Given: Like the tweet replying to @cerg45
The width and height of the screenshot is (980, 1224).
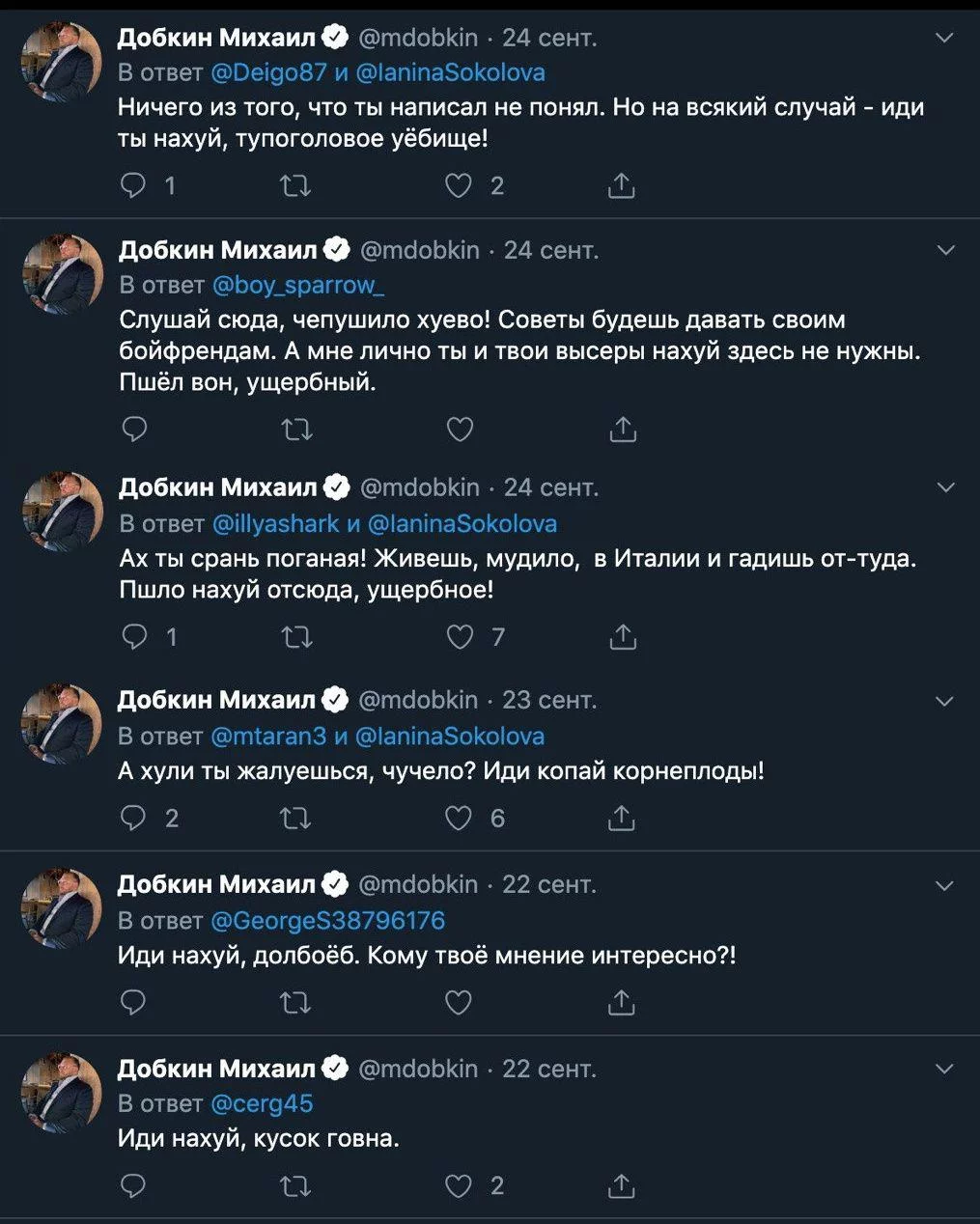Looking at the screenshot, I should tap(459, 1185).
